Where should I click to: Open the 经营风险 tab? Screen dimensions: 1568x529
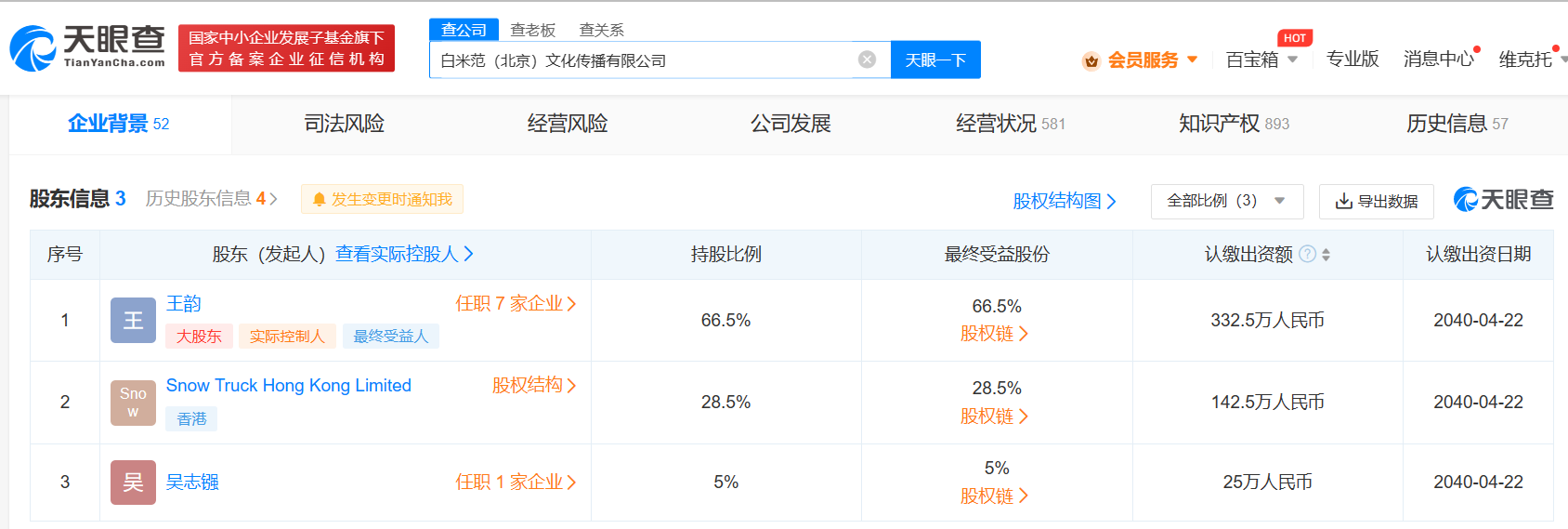click(x=568, y=124)
